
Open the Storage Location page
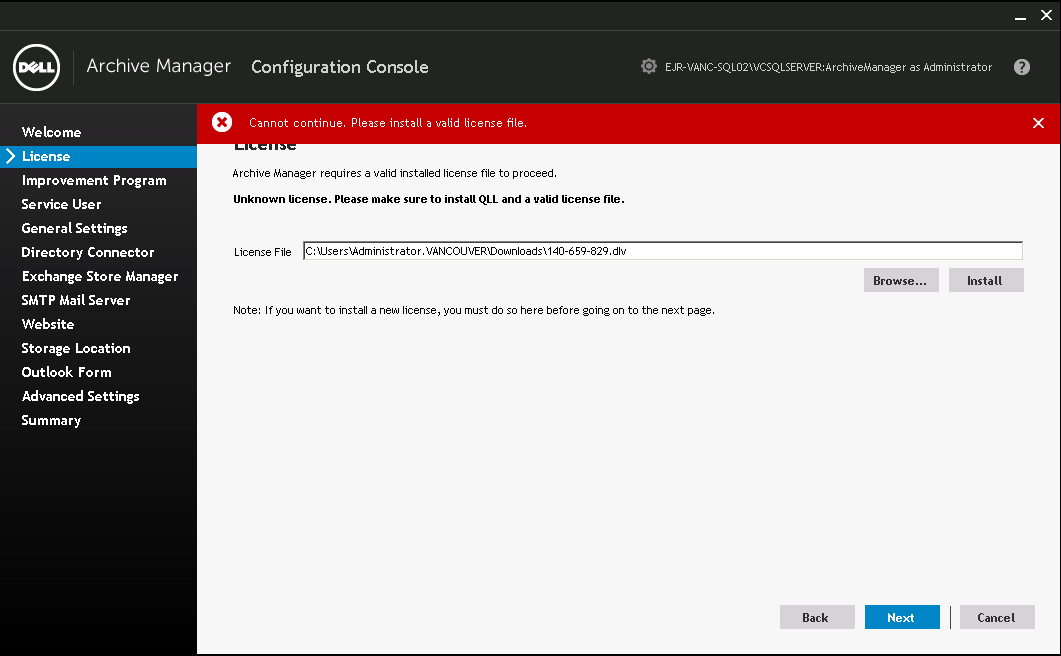[75, 348]
